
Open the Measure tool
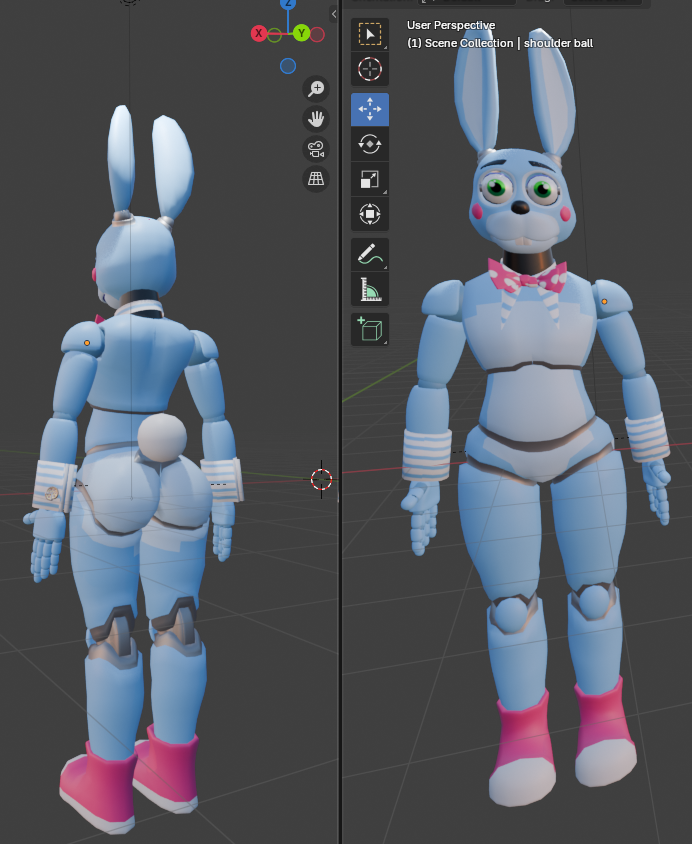point(370,289)
